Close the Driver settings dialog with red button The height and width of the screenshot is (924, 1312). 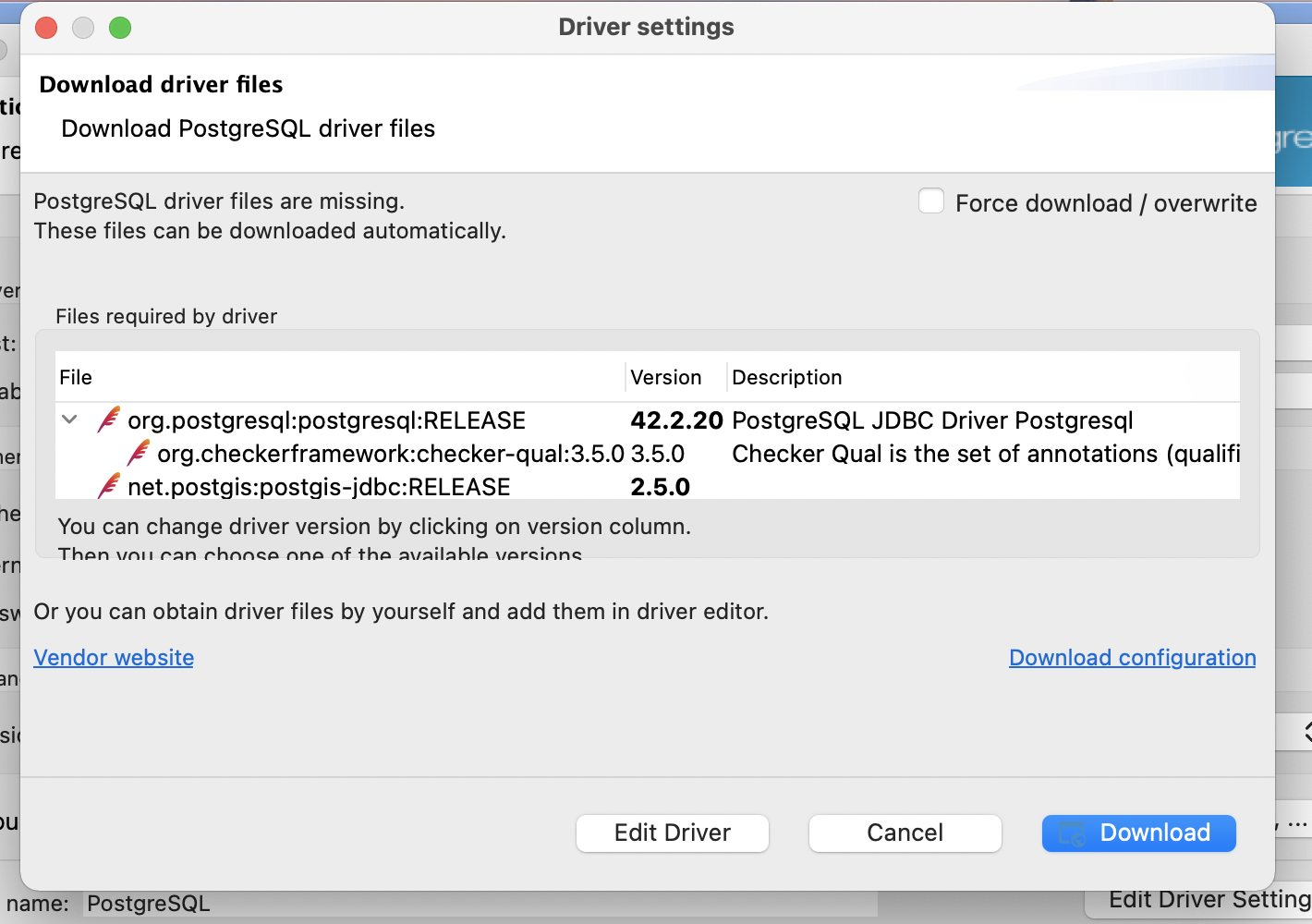[x=46, y=28]
